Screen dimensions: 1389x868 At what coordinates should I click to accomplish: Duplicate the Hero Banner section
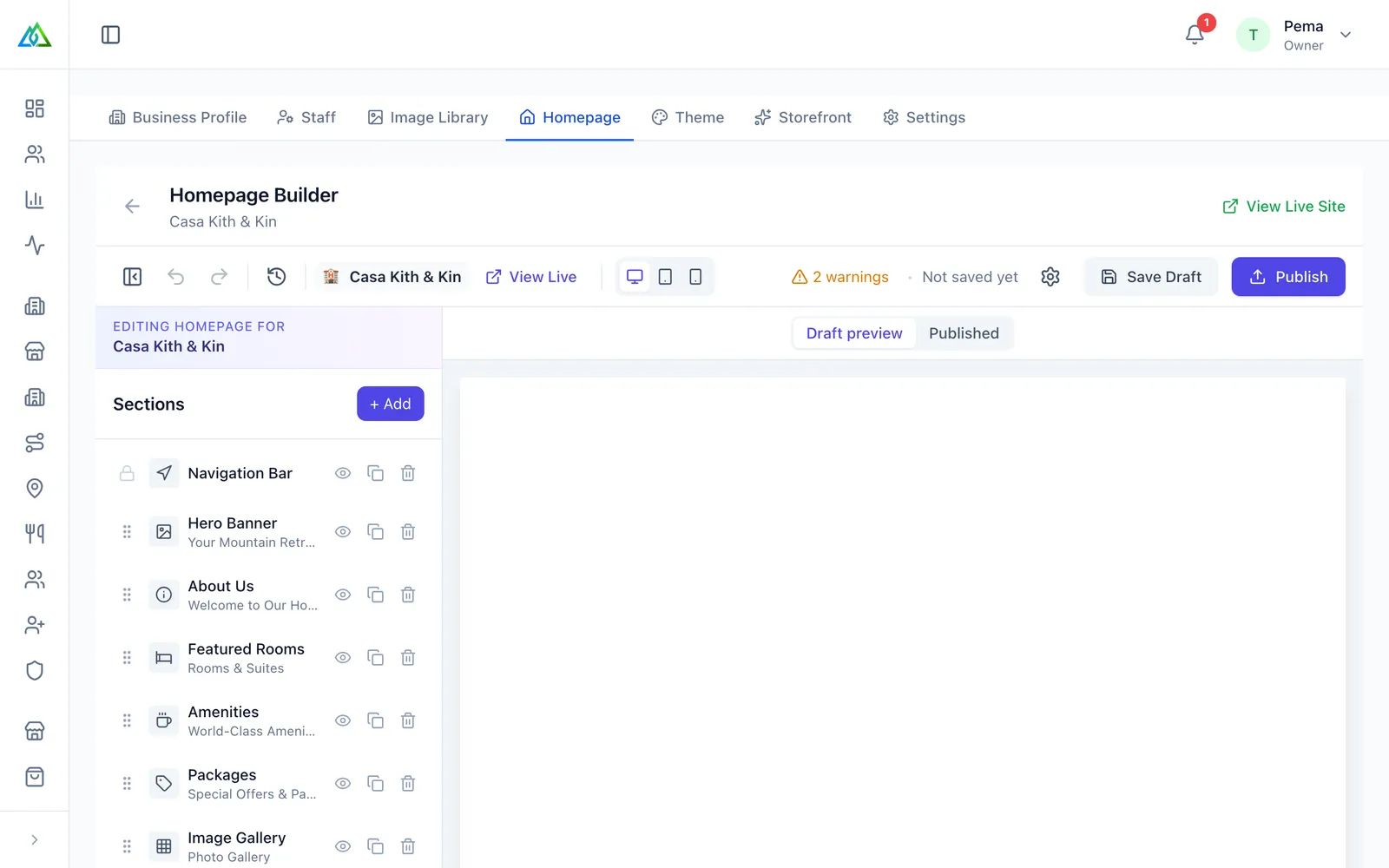coord(375,531)
